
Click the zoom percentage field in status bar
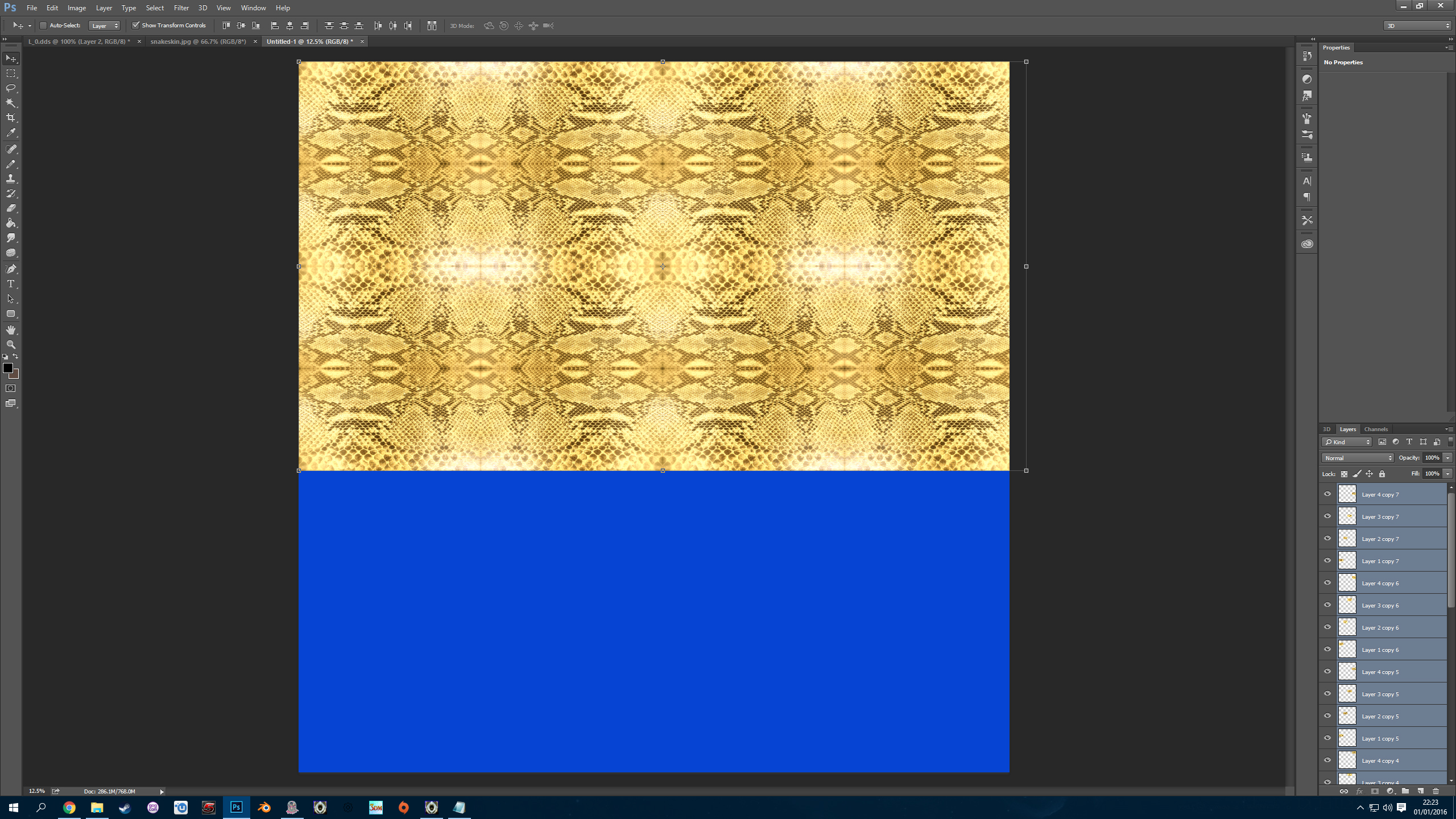(x=37, y=792)
